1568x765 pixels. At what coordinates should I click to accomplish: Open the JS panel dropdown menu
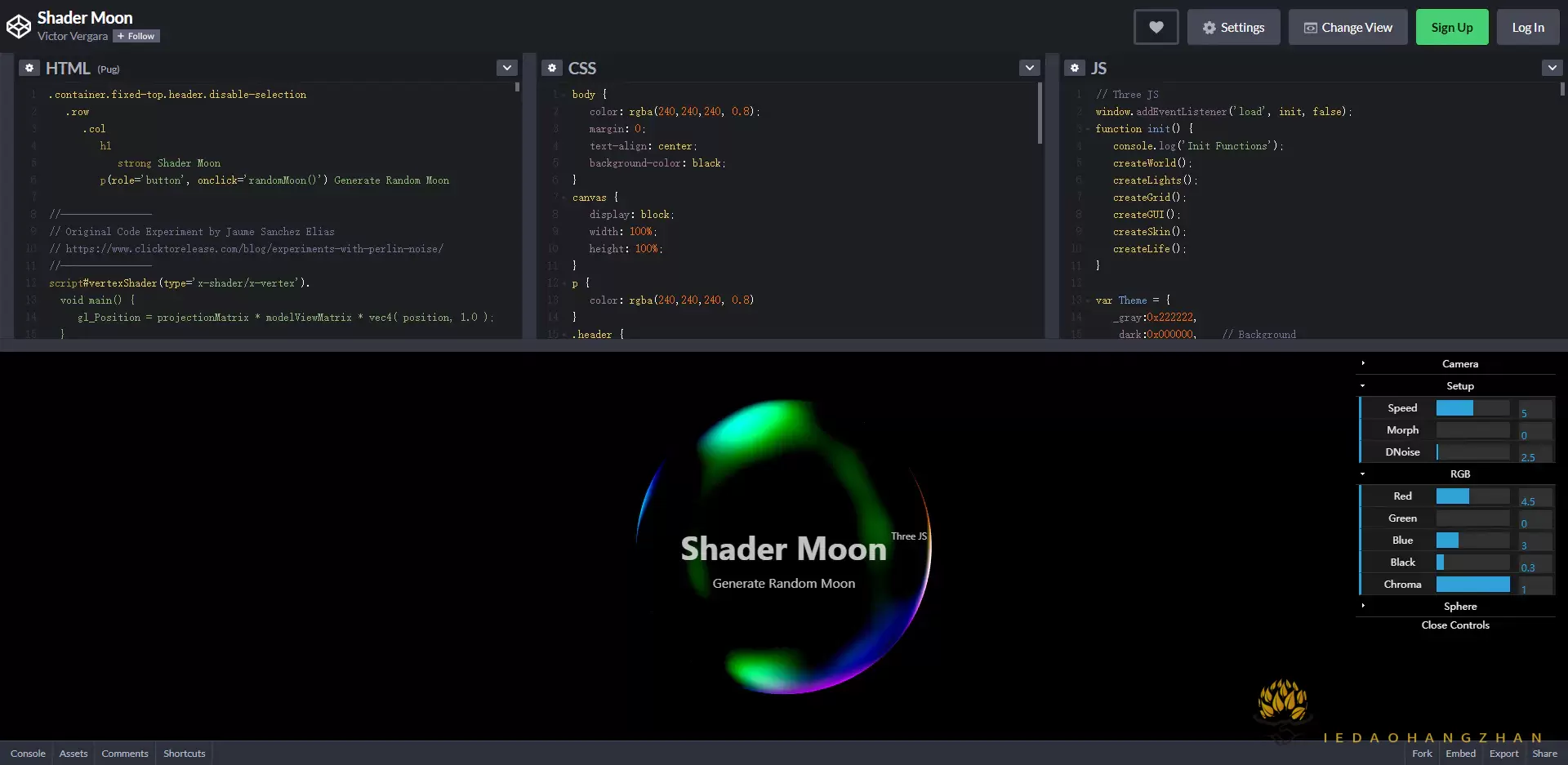tap(1551, 68)
